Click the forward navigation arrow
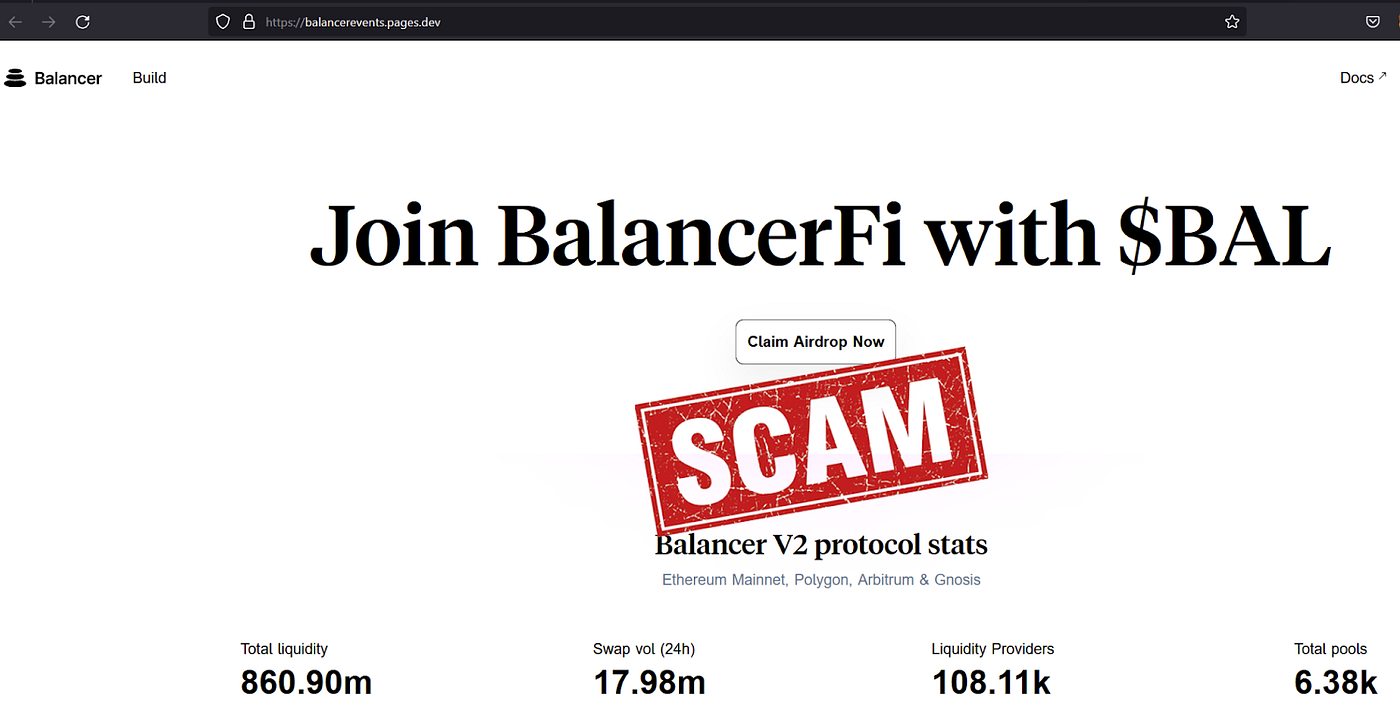 click(48, 21)
